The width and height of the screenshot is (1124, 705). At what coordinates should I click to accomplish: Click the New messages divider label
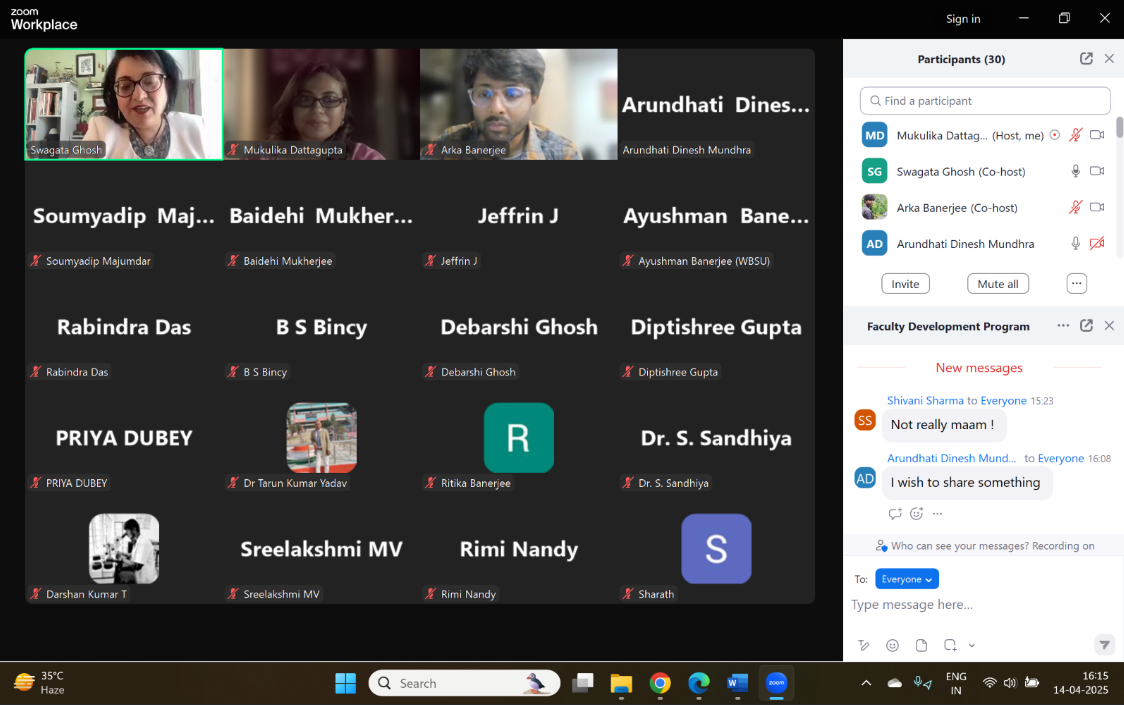[978, 368]
